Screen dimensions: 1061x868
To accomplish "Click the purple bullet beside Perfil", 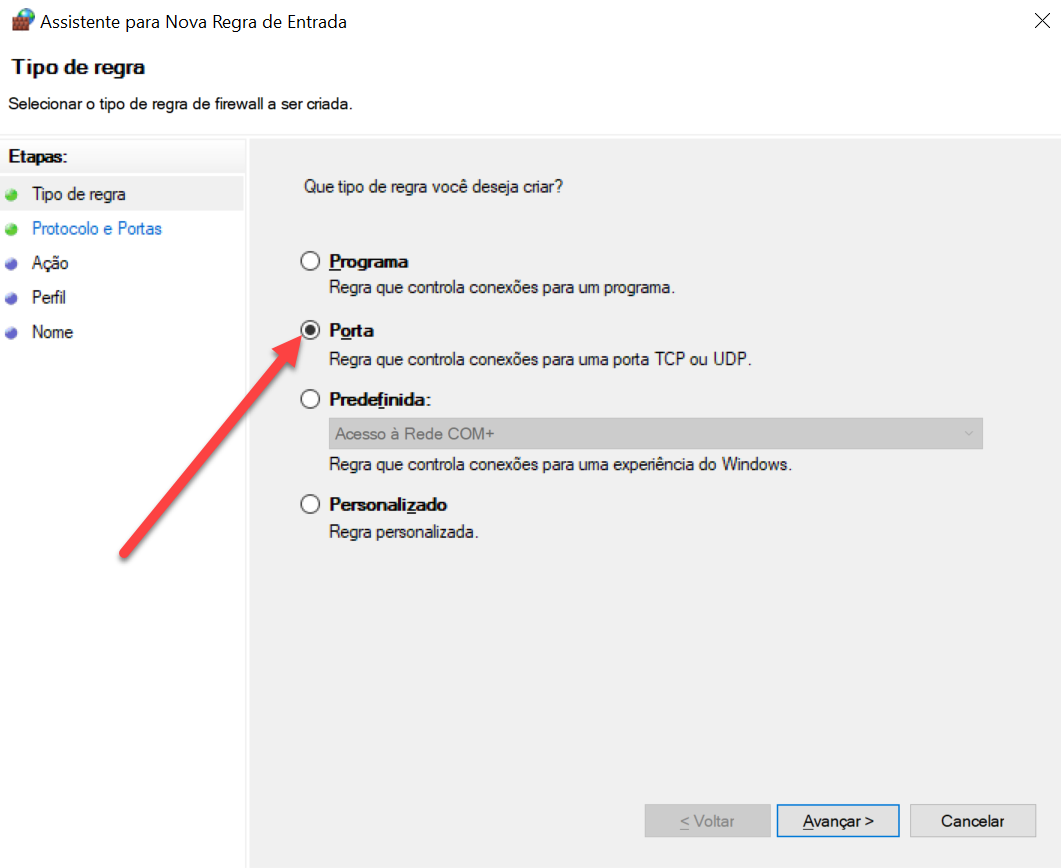I will 12,298.
